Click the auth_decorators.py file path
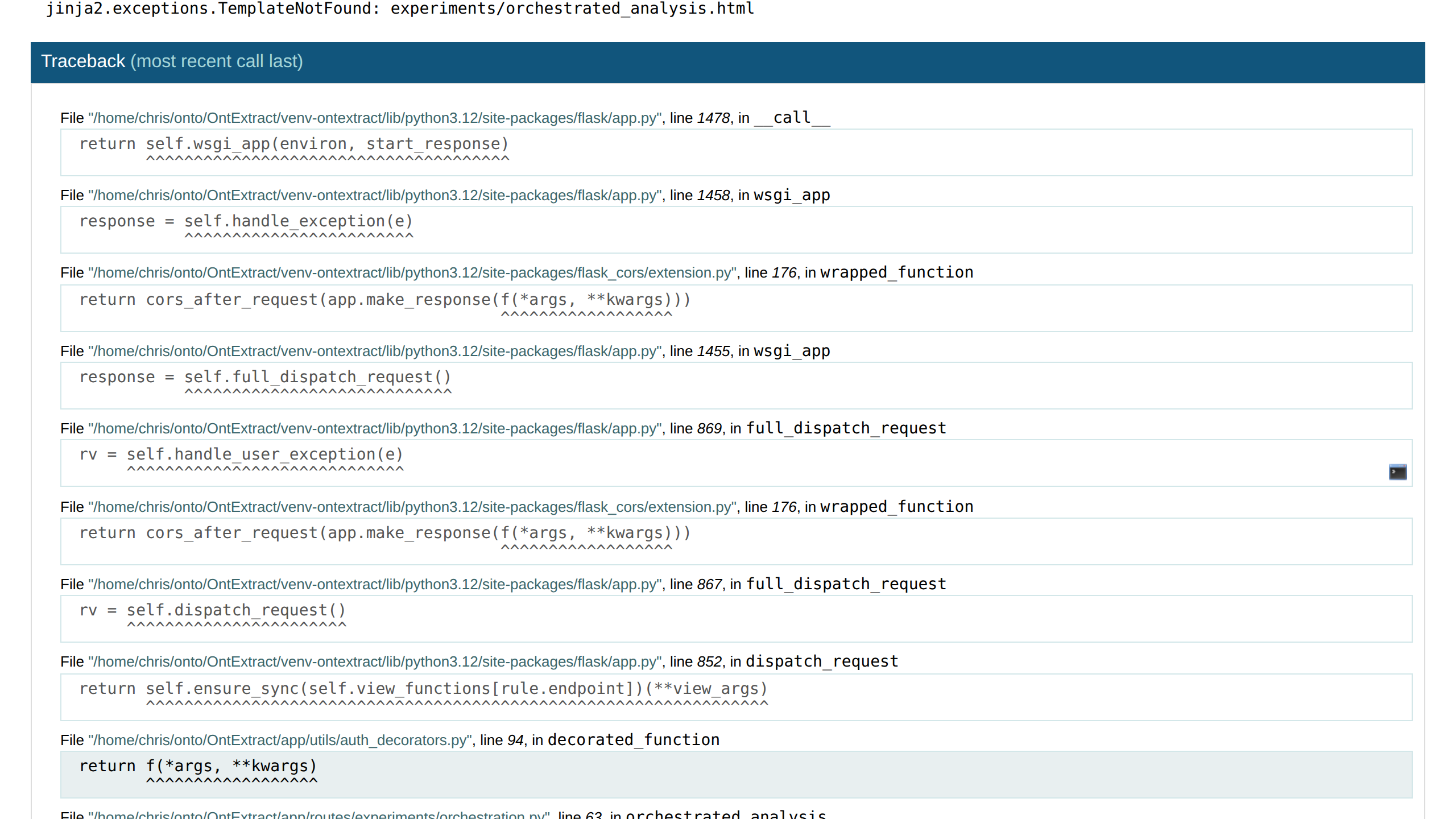Viewport: 1456px width, 819px height. [x=280, y=741]
